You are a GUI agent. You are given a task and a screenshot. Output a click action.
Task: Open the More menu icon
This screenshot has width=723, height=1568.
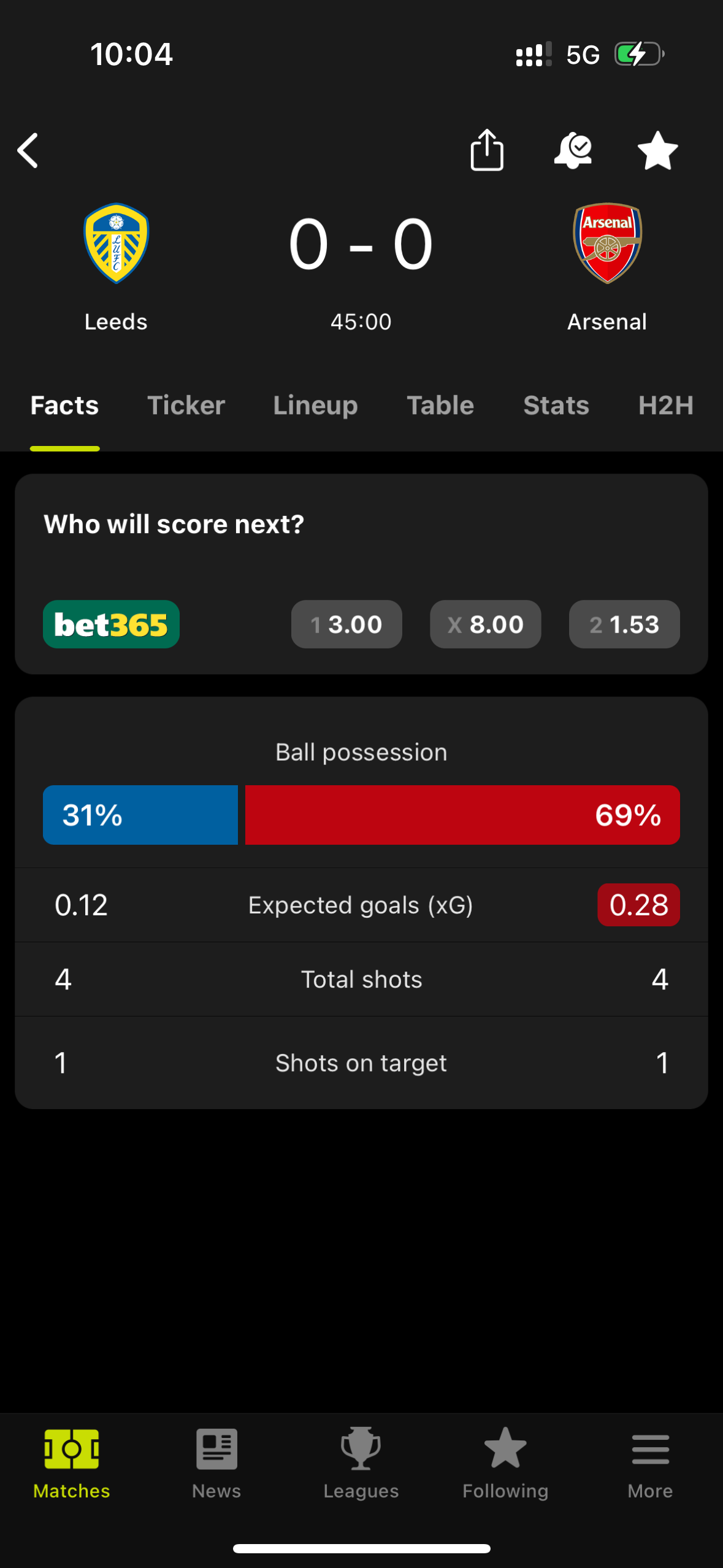click(650, 1449)
